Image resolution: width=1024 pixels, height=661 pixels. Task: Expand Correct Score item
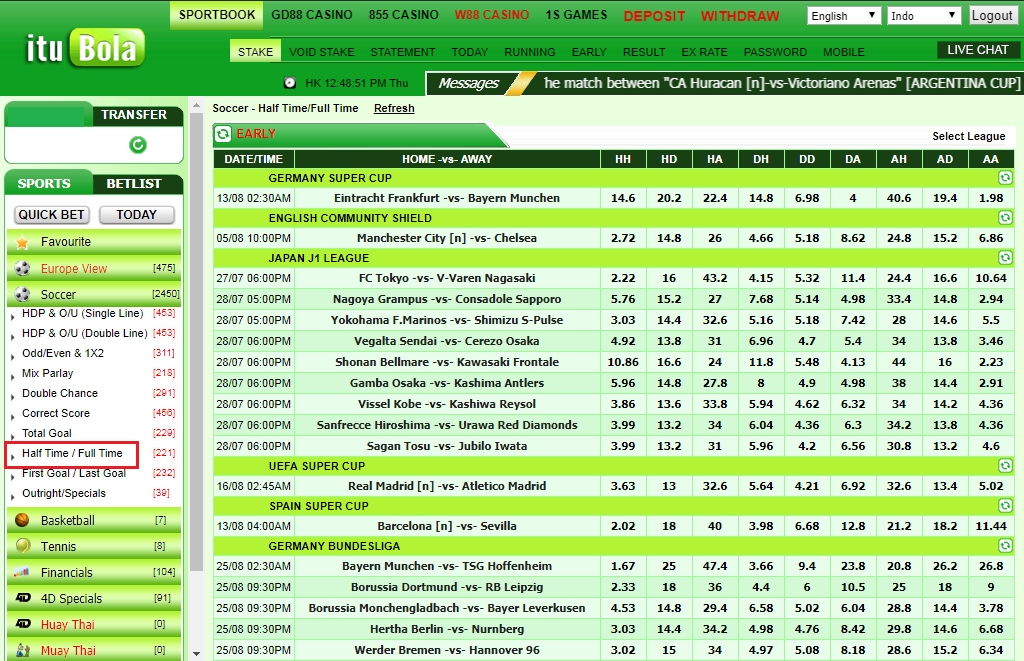[56, 413]
